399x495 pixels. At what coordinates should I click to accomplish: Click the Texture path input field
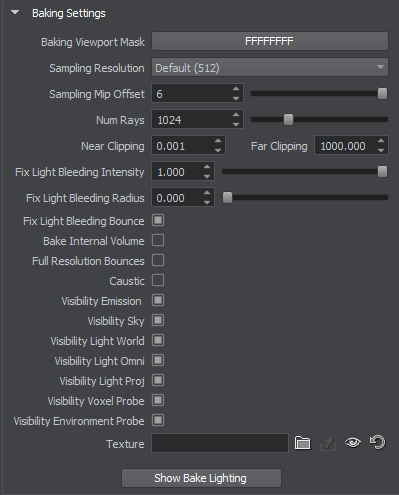click(x=220, y=443)
